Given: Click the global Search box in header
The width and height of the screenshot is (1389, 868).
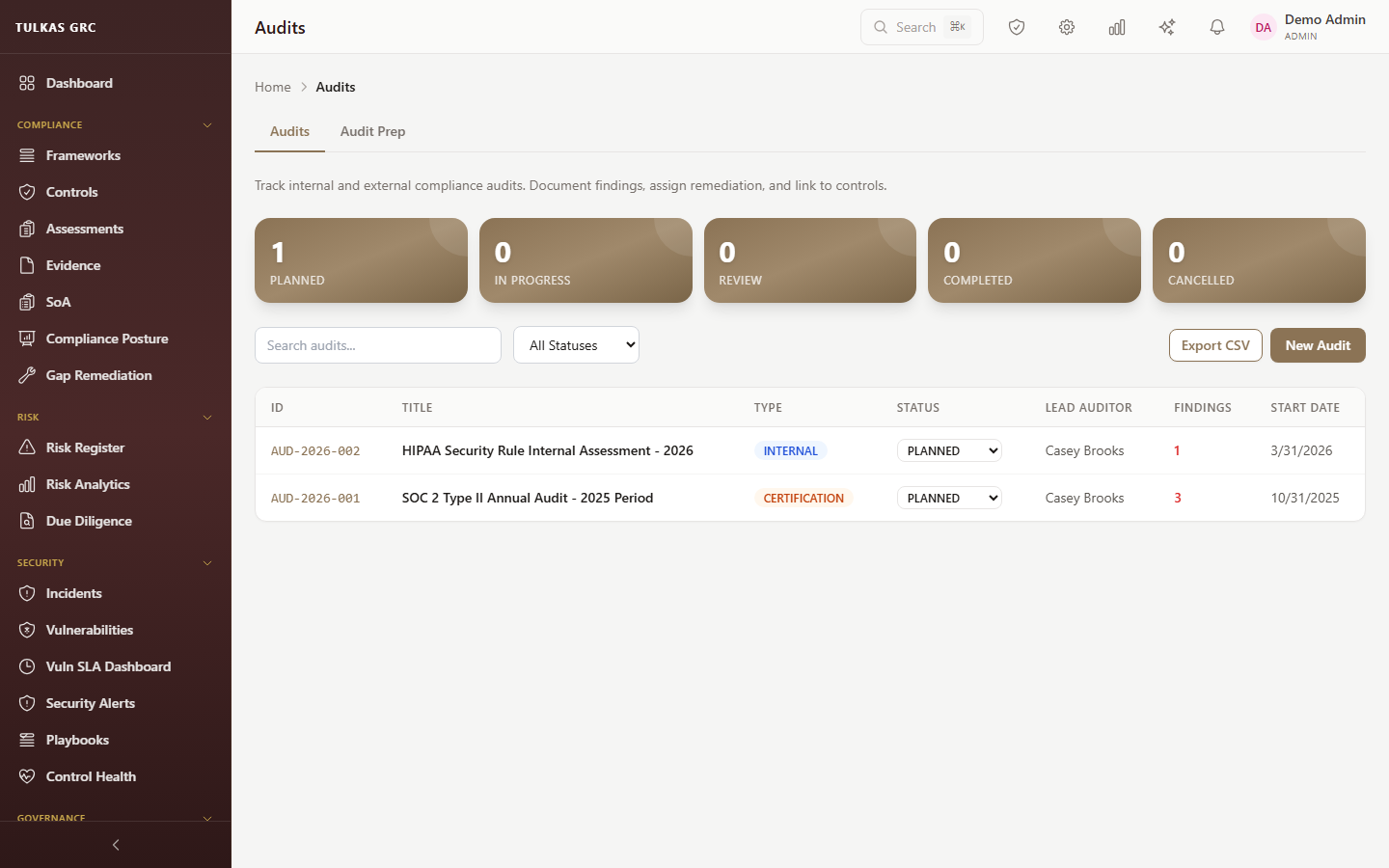Looking at the screenshot, I should tap(921, 27).
